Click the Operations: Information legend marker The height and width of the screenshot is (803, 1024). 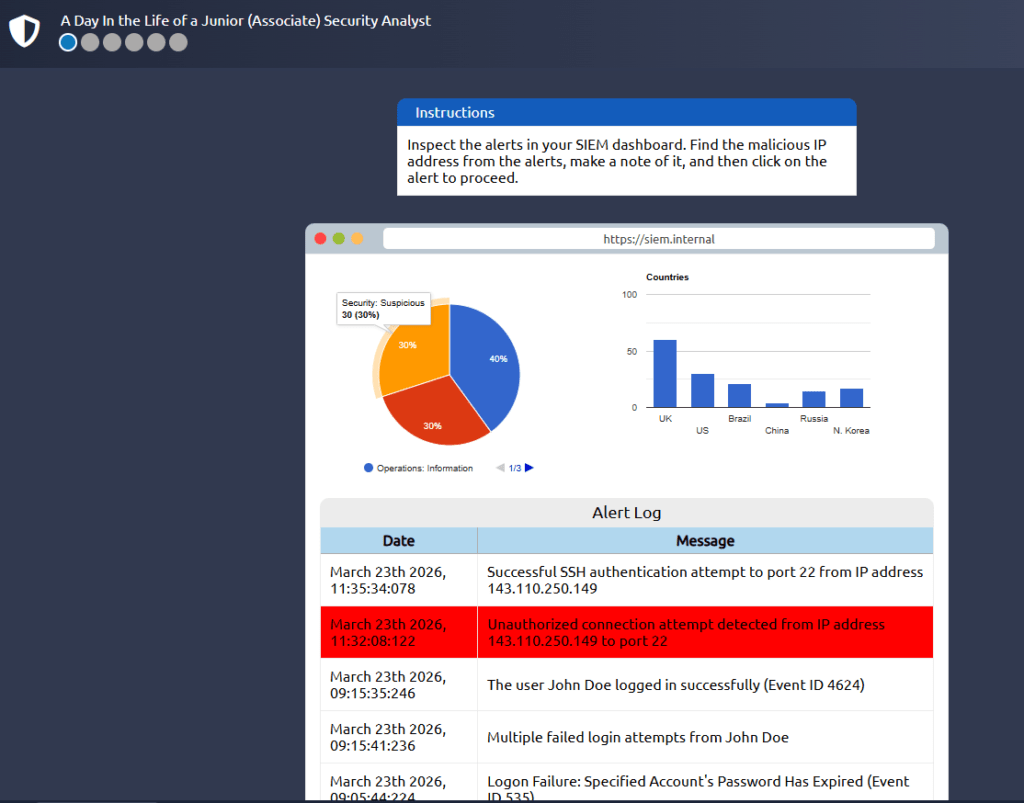[369, 468]
